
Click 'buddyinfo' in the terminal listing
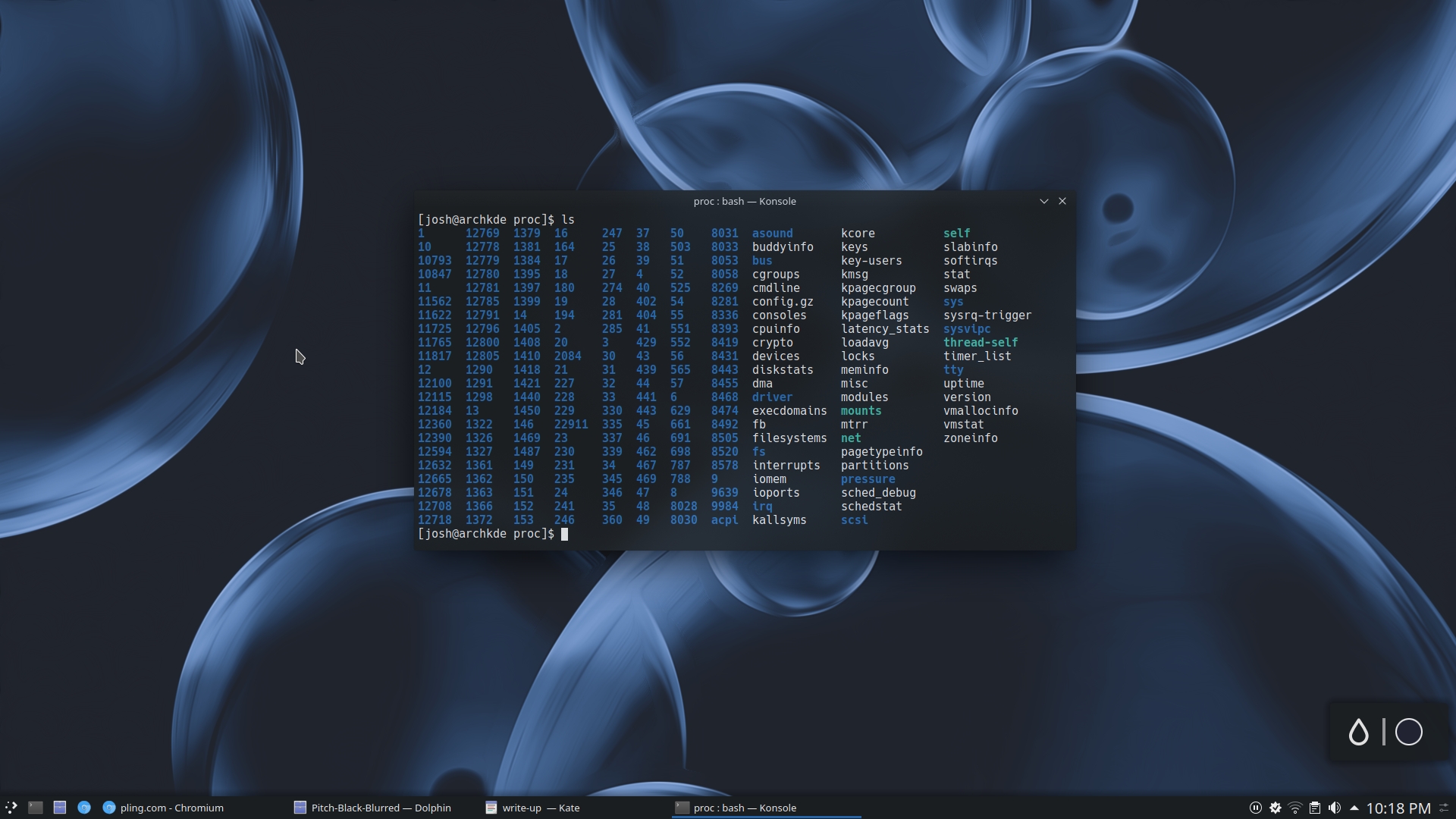[783, 247]
